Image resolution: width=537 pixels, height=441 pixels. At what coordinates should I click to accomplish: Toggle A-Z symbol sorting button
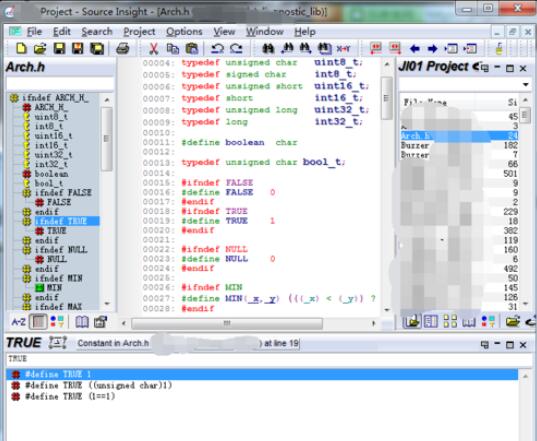(18, 322)
